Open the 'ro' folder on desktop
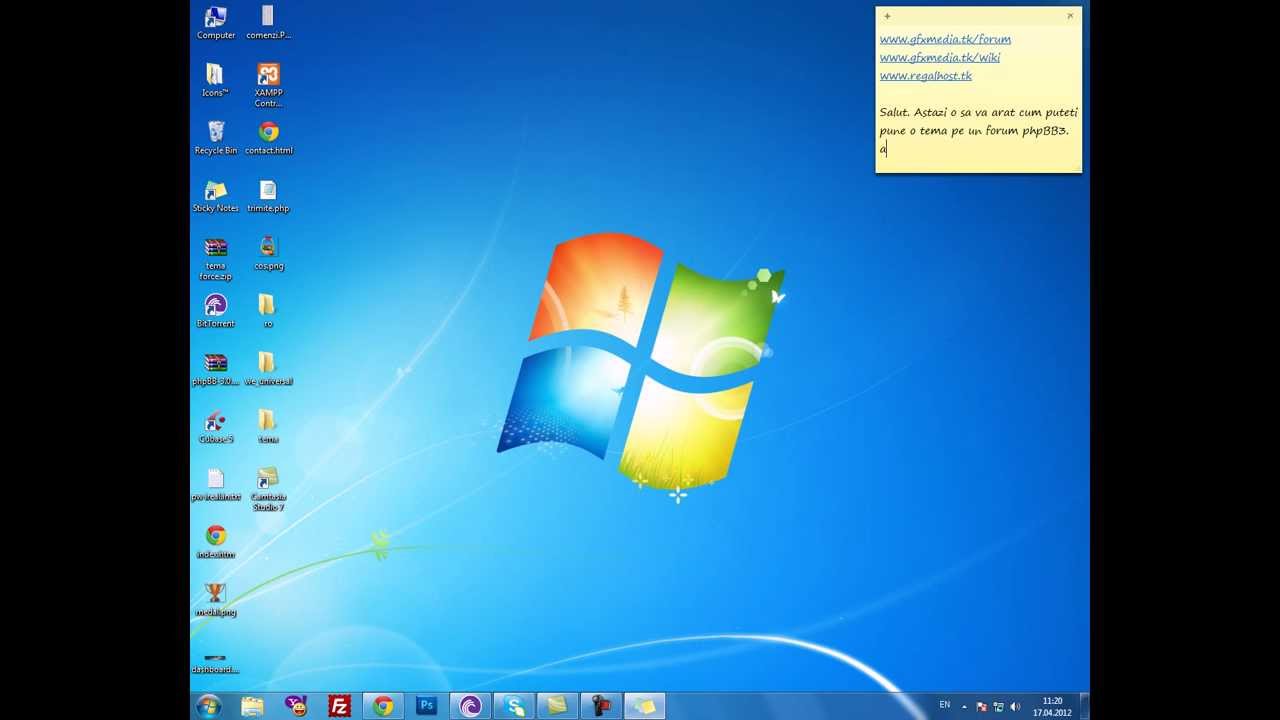This screenshot has width=1280, height=720. (x=268, y=311)
